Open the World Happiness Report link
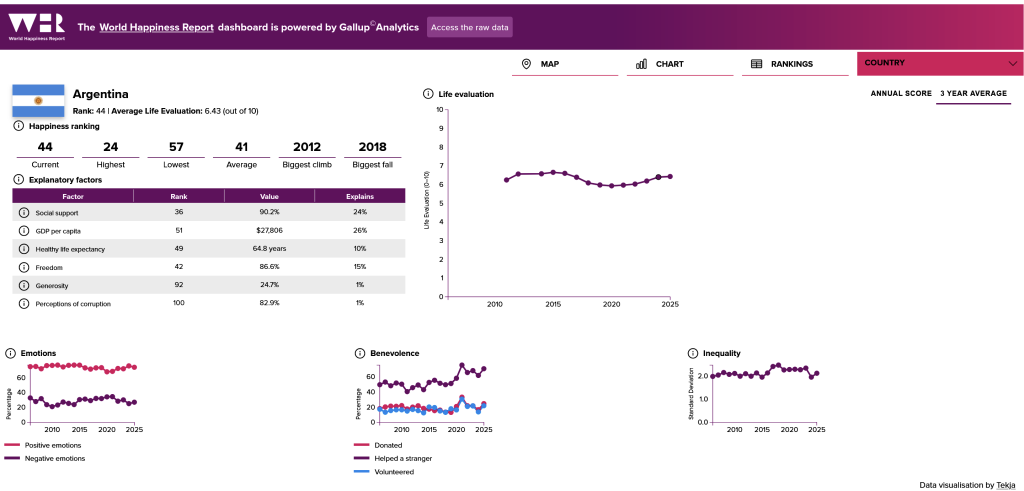This screenshot has height=491, width=1024. (x=157, y=27)
